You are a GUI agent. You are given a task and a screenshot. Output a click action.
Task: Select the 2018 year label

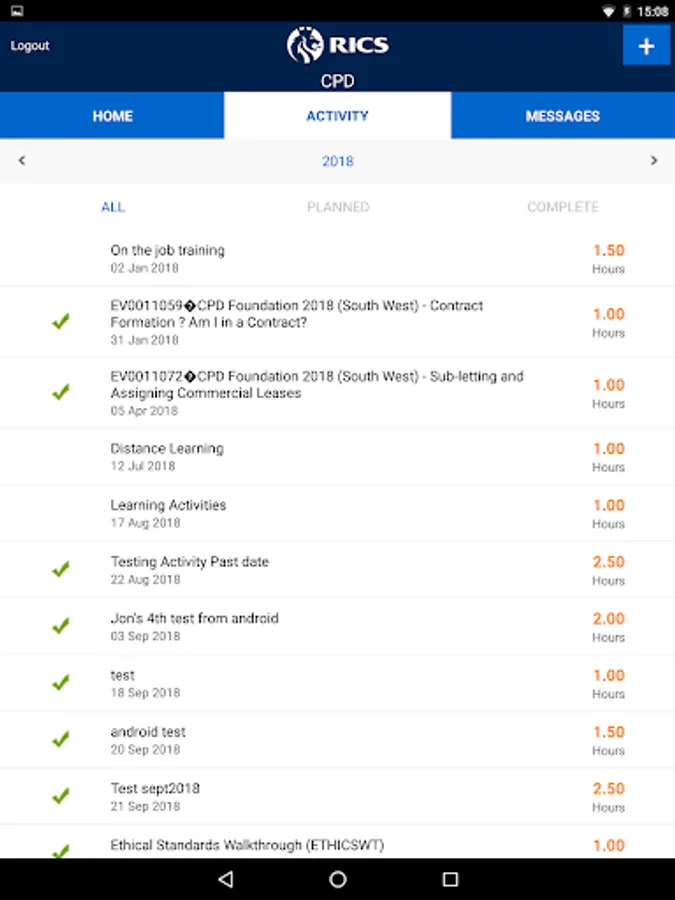pyautogui.click(x=338, y=161)
